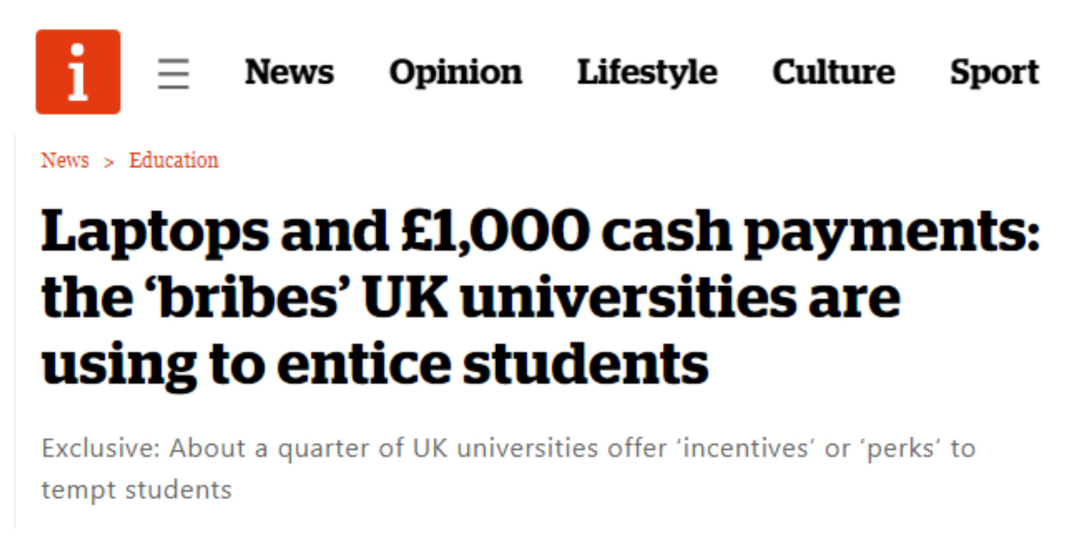Open the Education breadcrumb link

173,160
